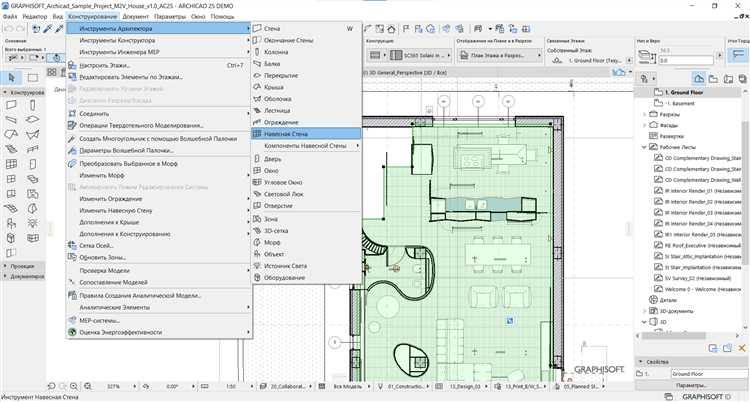This screenshot has width=750, height=402.
Task: Choose Стена from the architect tools submenu
Action: (x=306, y=29)
